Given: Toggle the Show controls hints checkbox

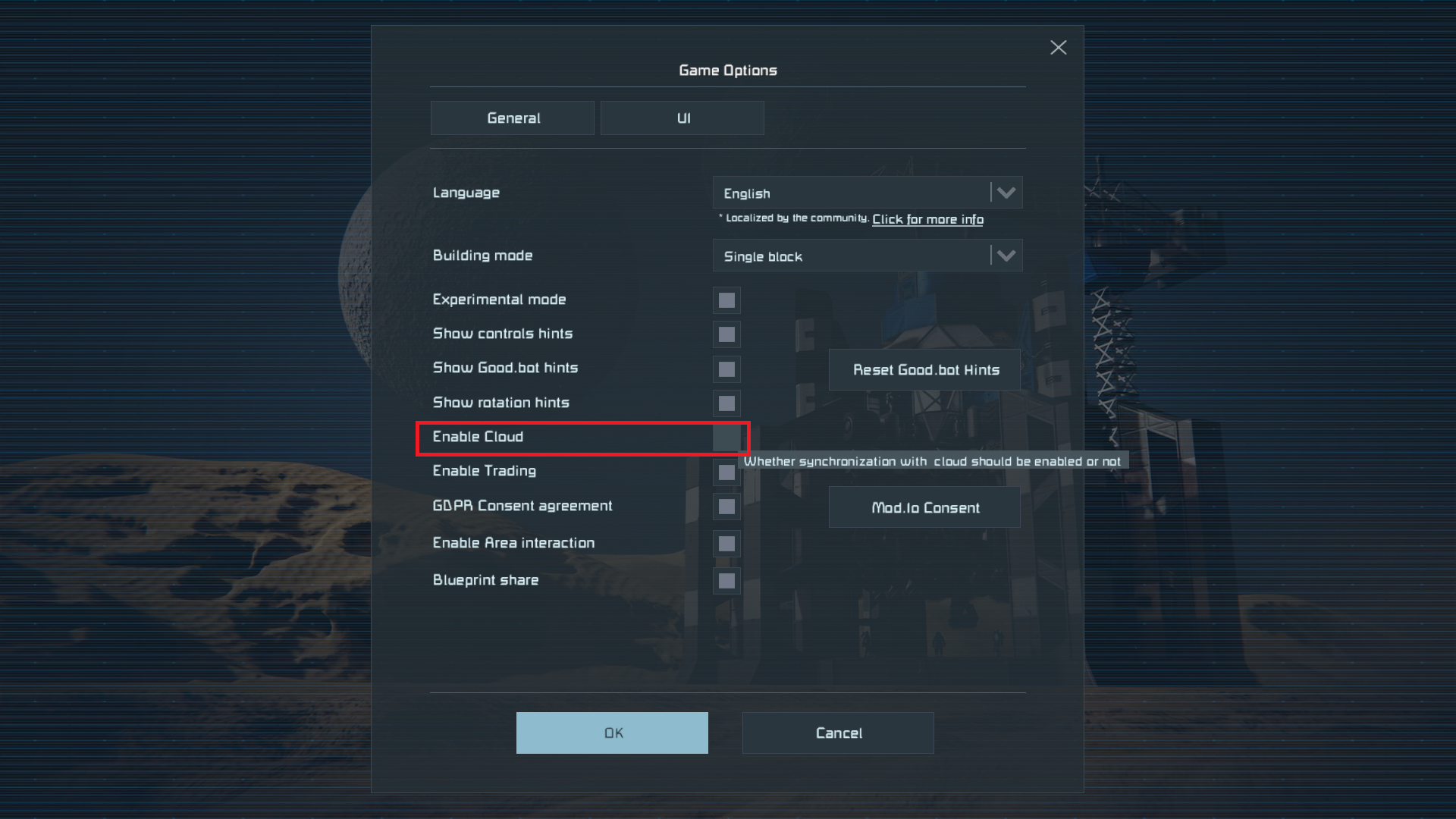Looking at the screenshot, I should 726,334.
